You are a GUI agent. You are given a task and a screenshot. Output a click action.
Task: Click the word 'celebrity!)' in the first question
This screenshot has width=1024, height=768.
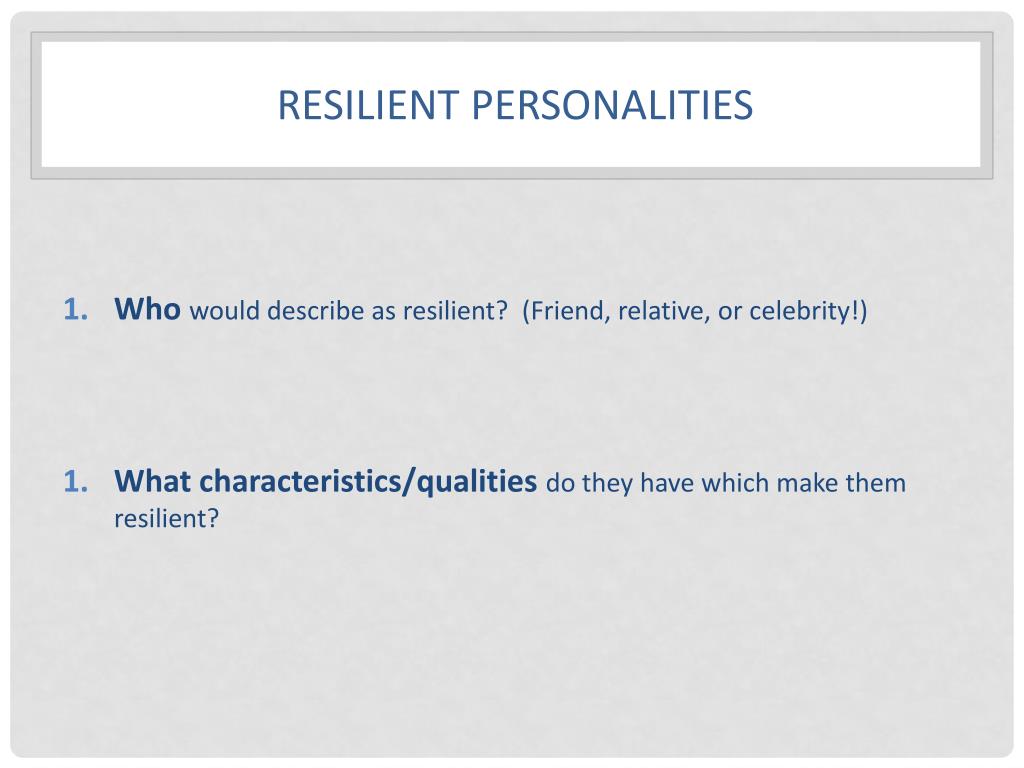(x=808, y=311)
